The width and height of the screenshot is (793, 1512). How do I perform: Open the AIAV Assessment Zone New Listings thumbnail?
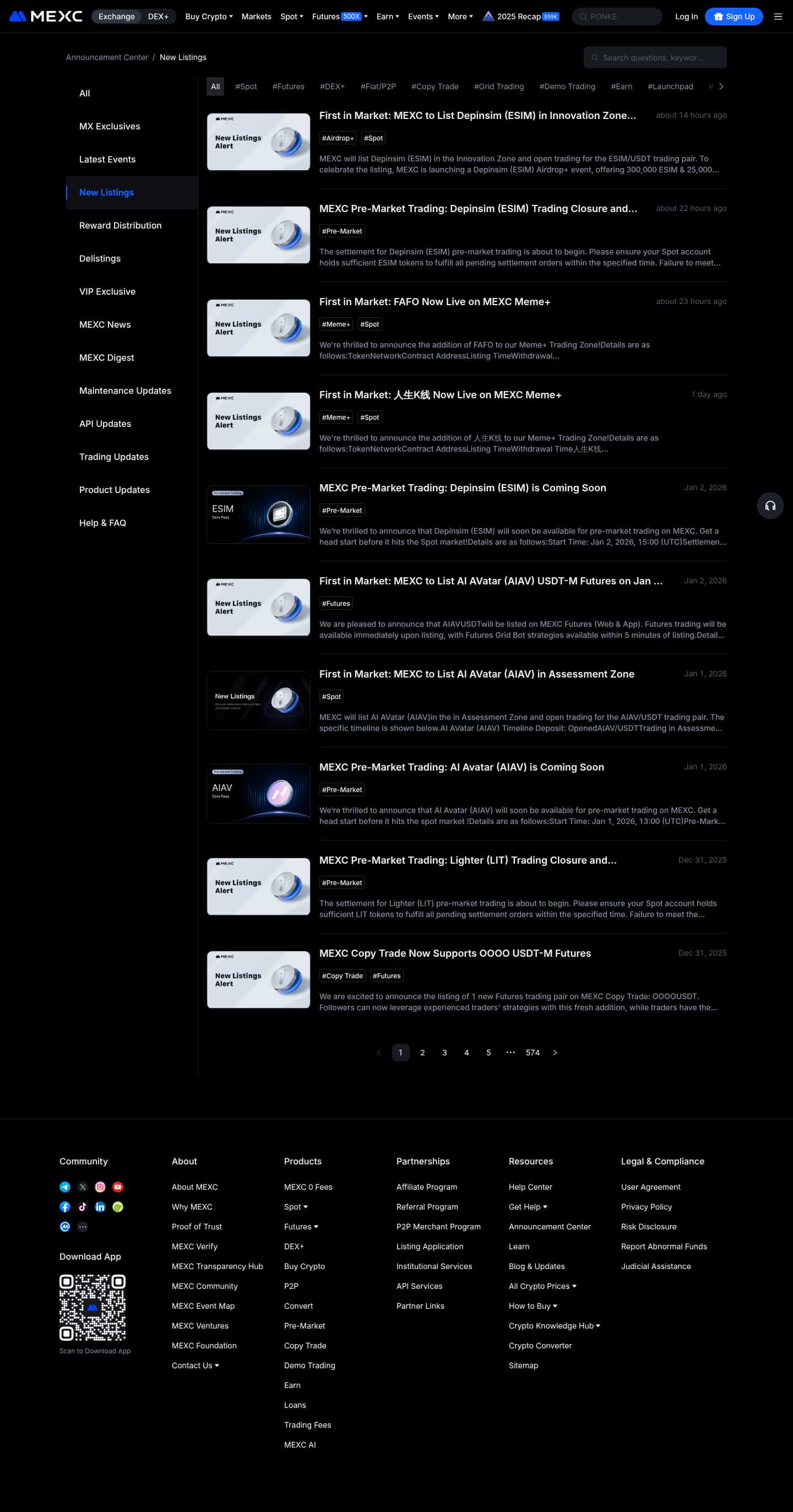click(258, 700)
